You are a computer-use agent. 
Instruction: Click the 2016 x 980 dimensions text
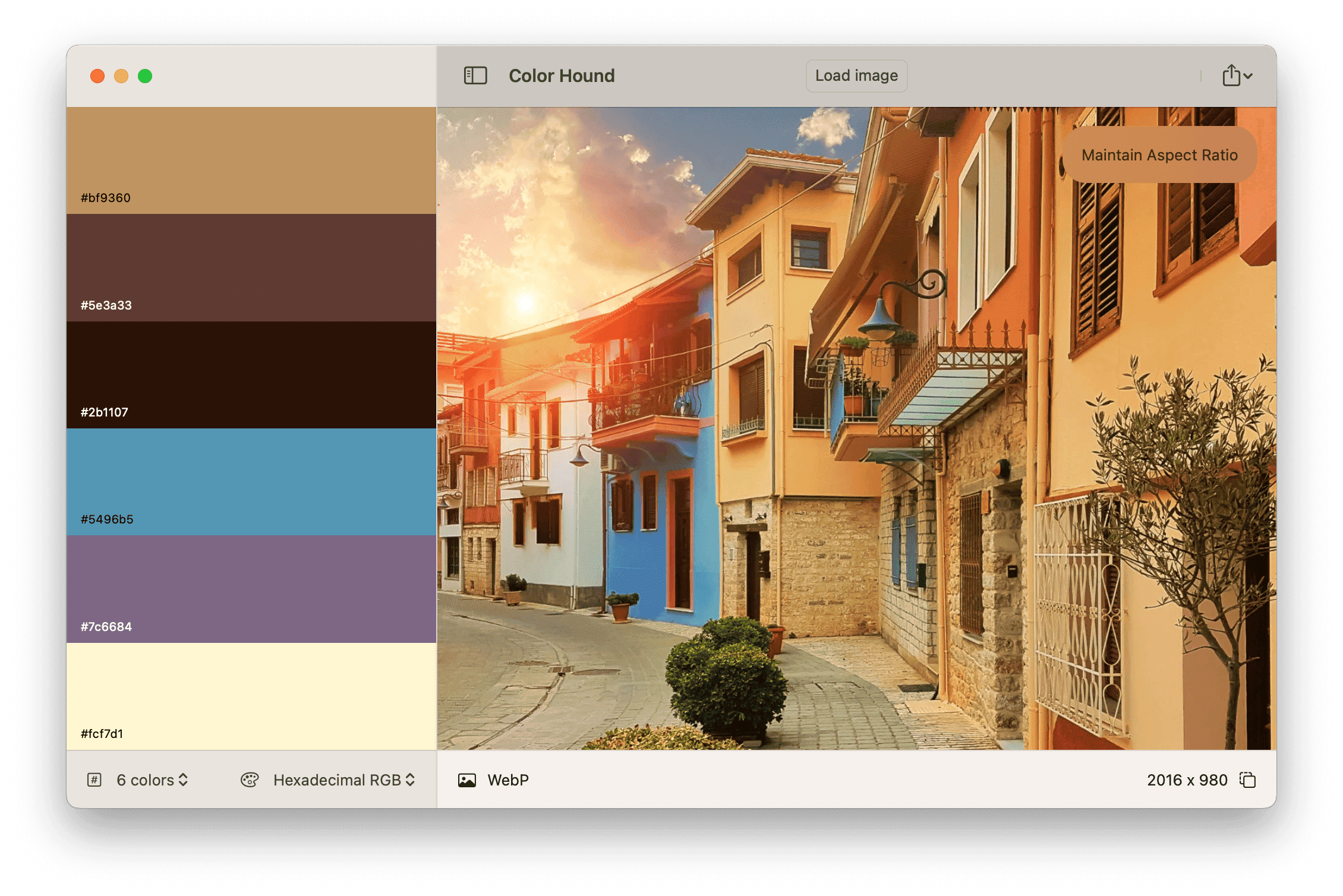[x=1187, y=780]
